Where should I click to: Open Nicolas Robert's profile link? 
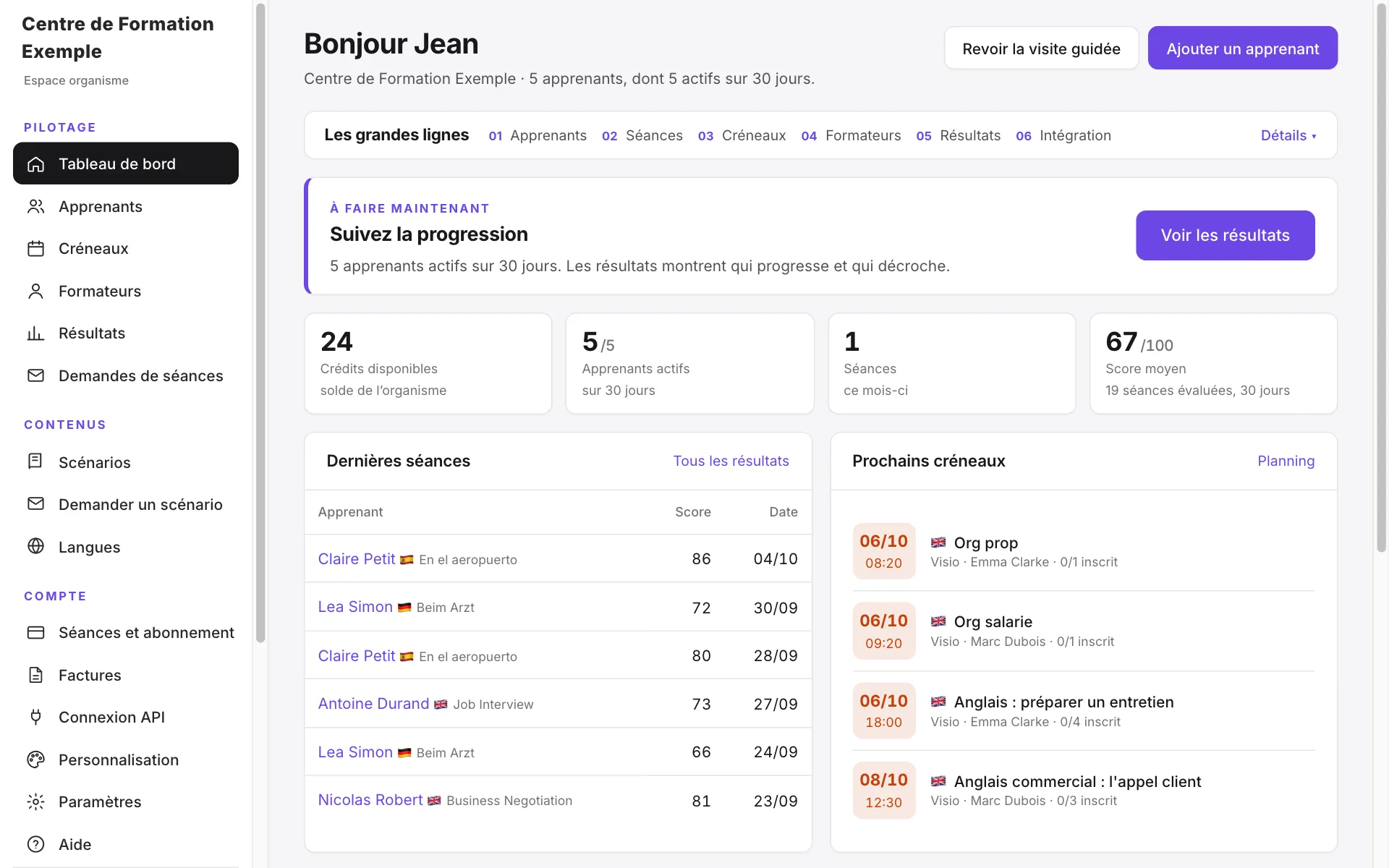(370, 799)
